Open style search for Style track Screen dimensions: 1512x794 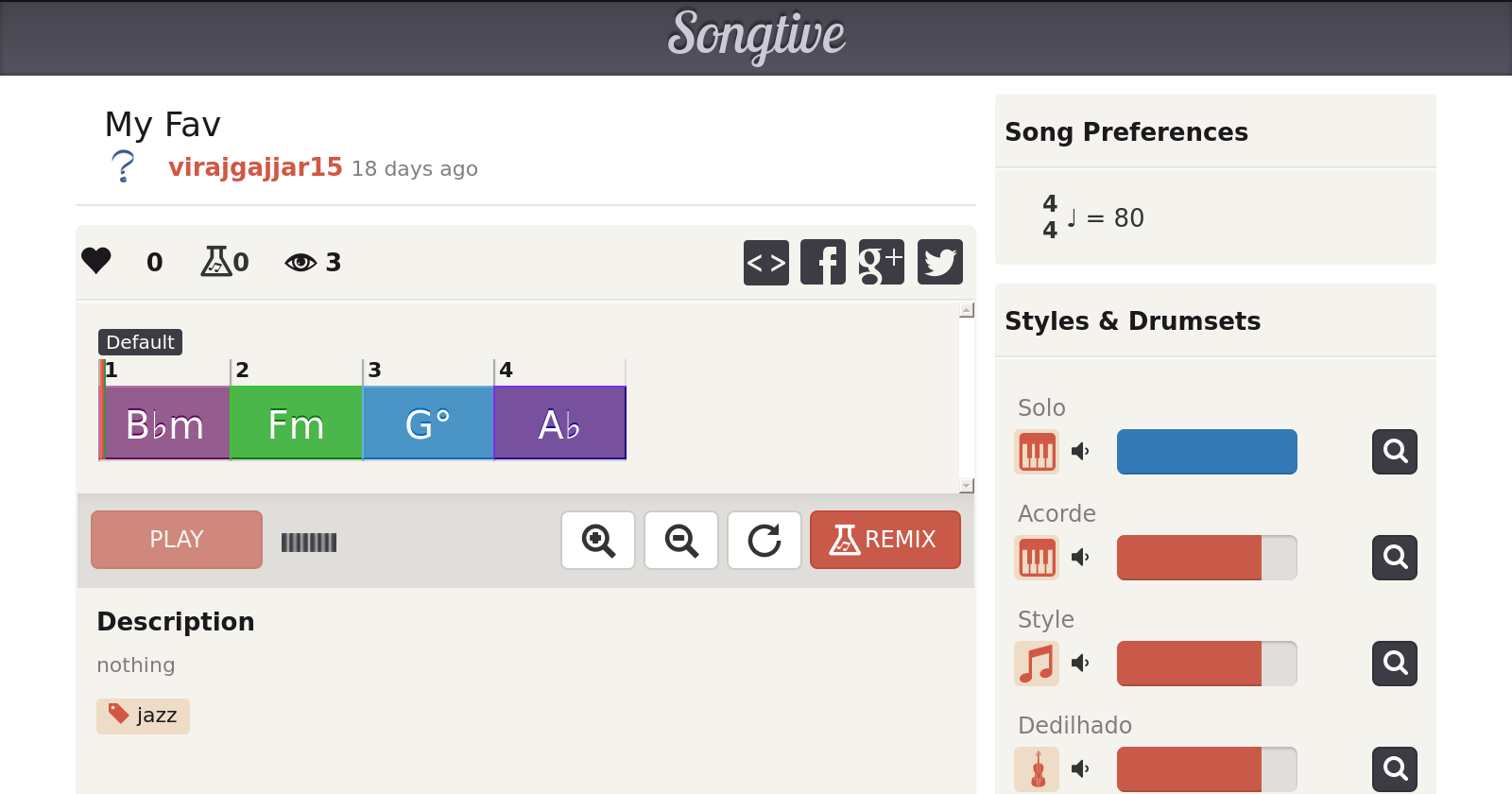tap(1395, 664)
